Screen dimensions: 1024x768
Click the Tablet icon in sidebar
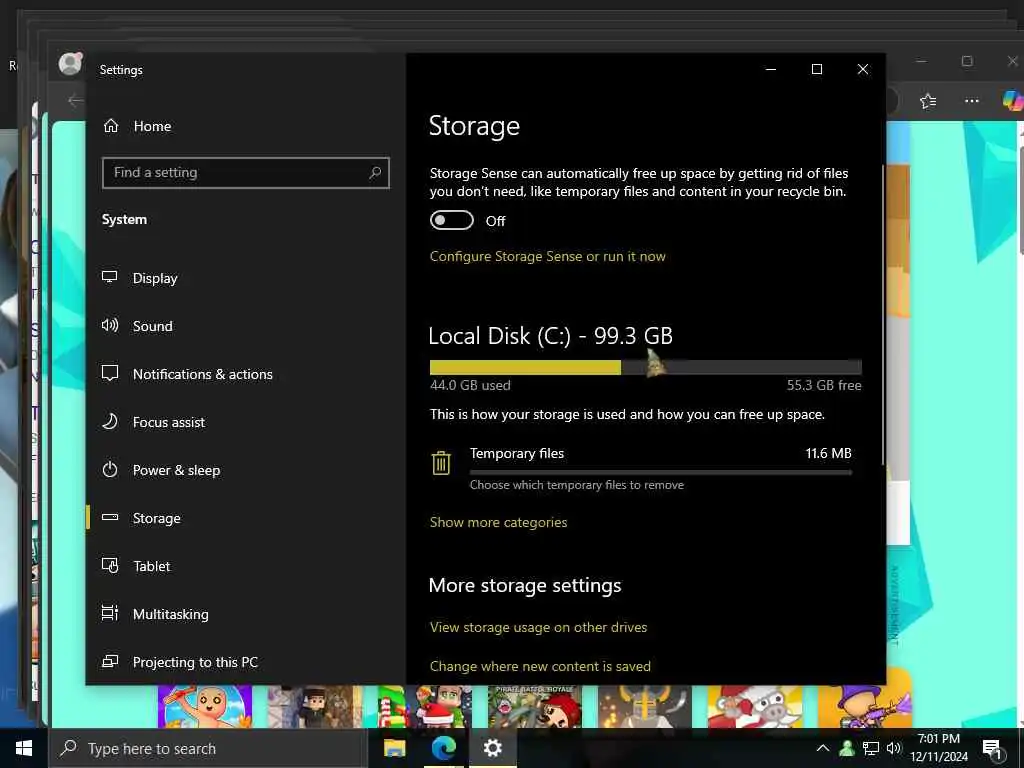tap(110, 565)
